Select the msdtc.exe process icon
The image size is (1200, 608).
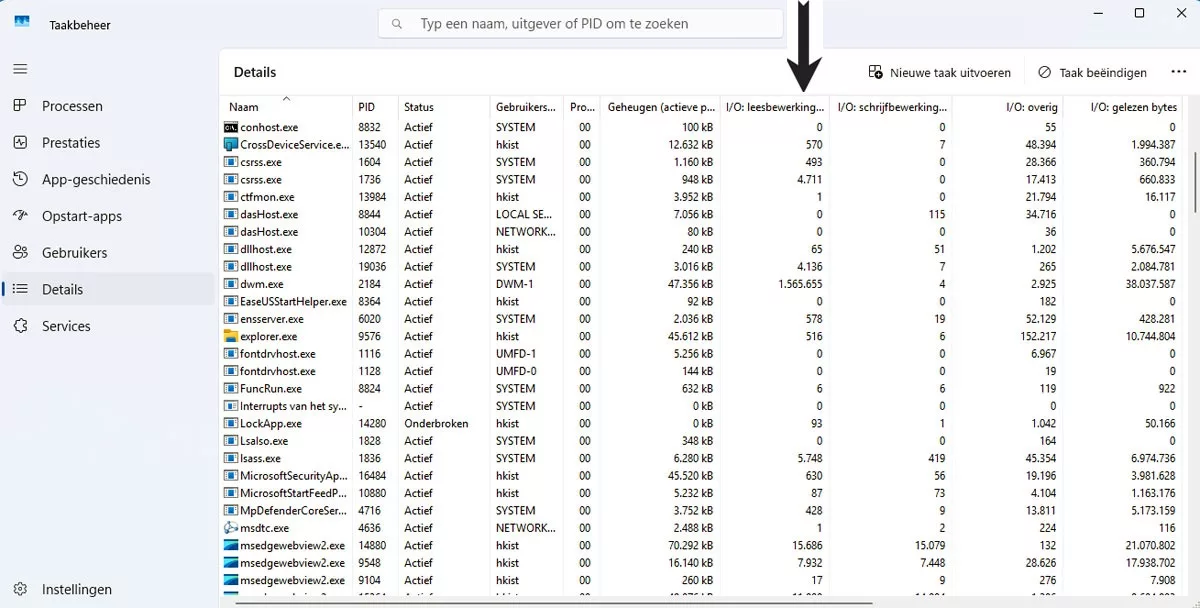[x=231, y=527]
